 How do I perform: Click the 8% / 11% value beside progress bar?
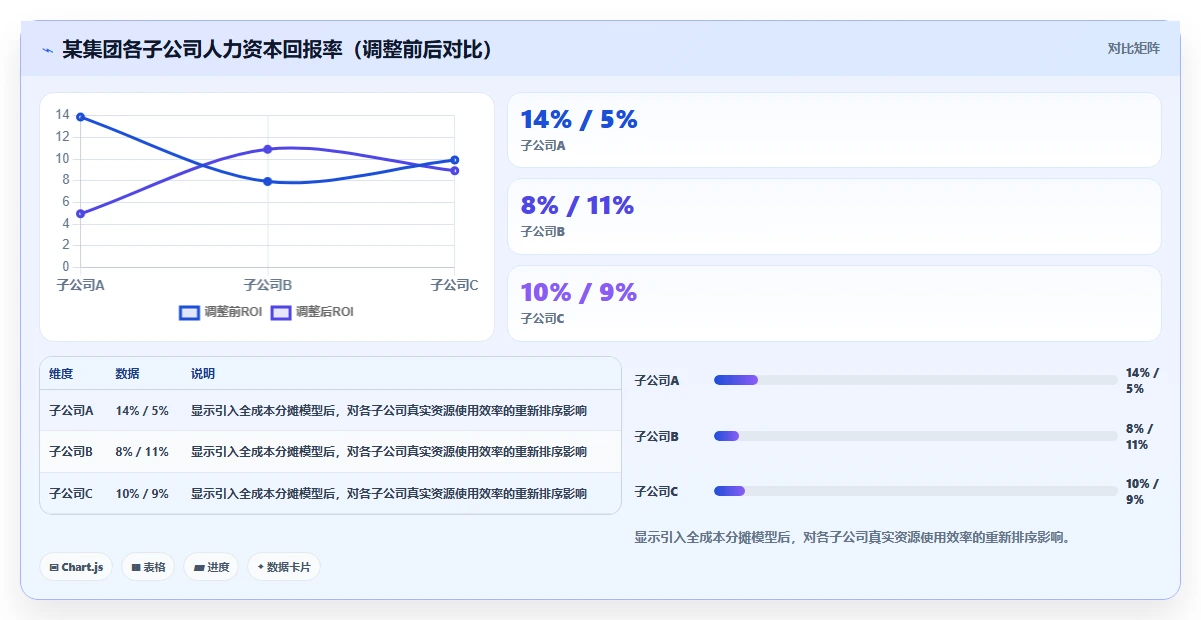click(1142, 436)
